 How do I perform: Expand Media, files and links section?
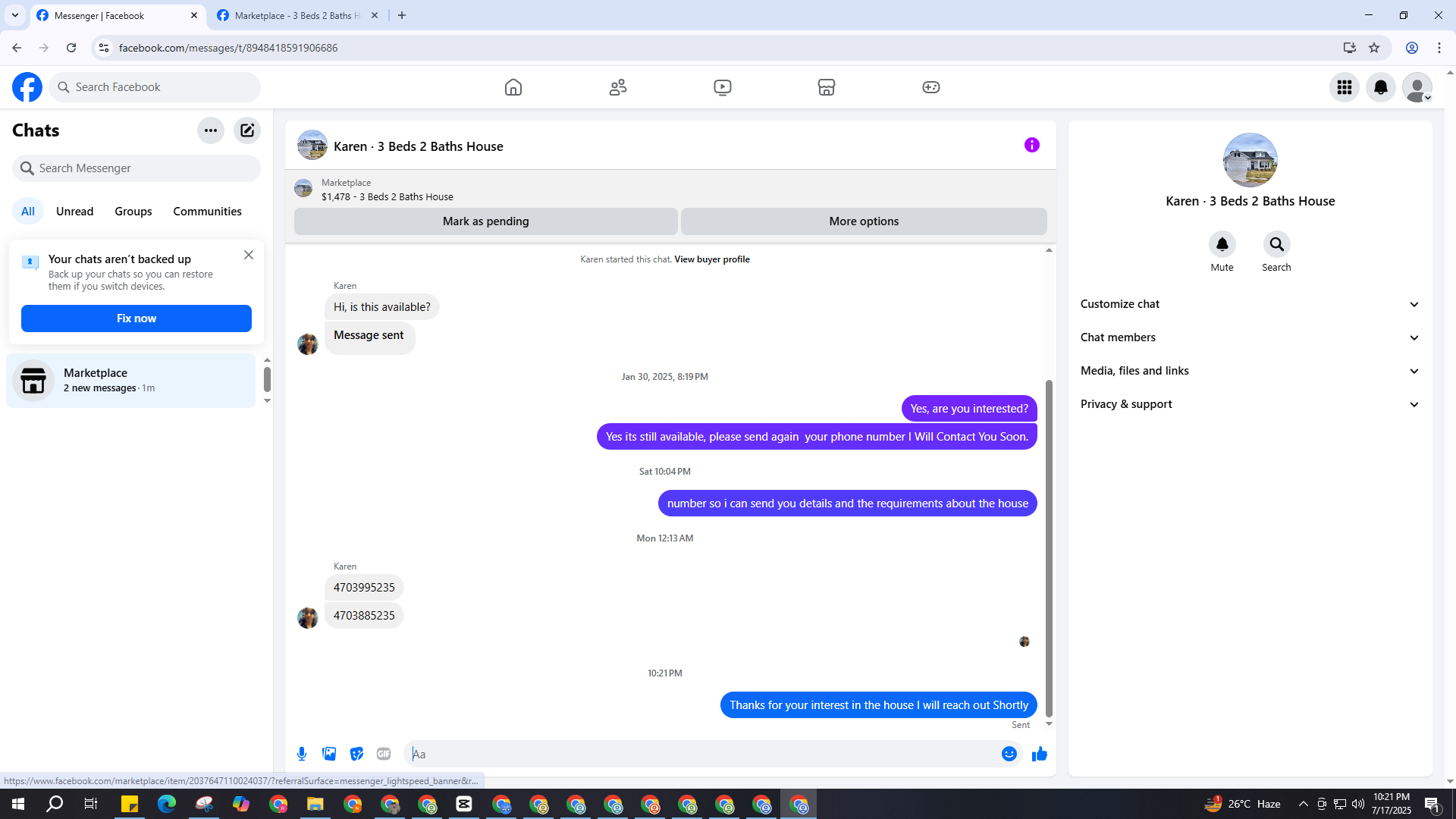(x=1250, y=371)
